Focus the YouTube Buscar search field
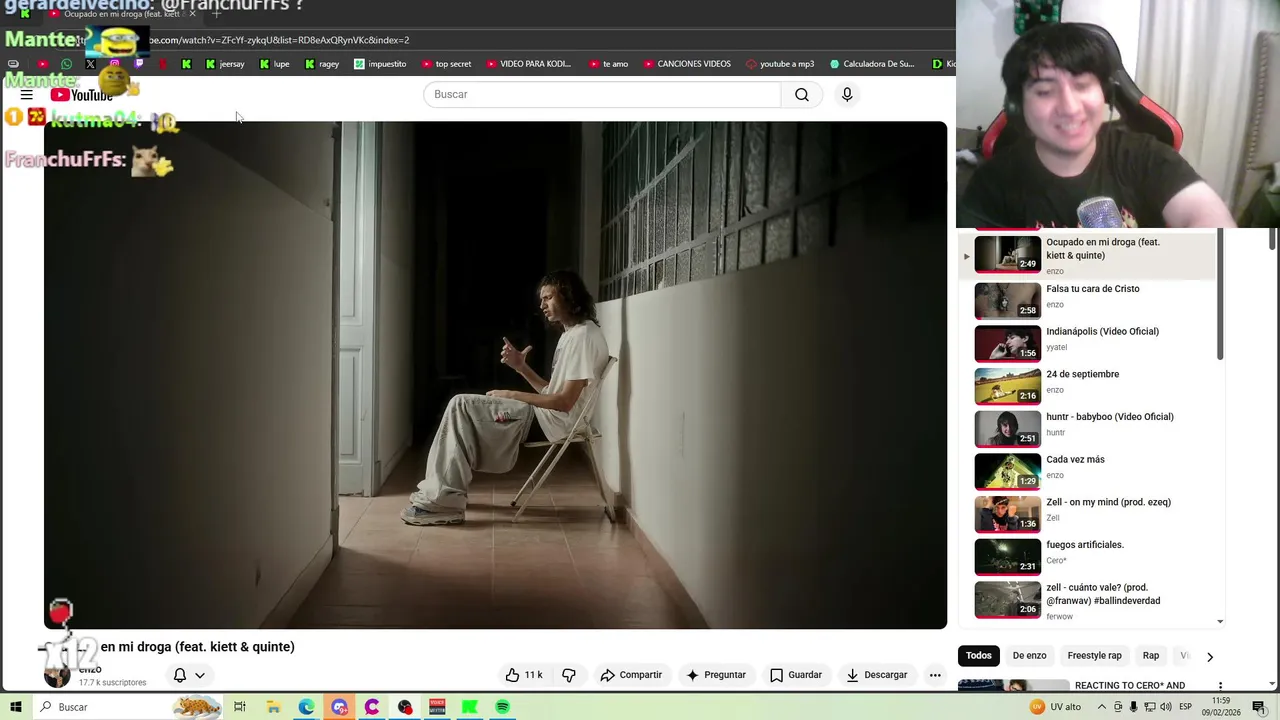The height and width of the screenshot is (720, 1280). tap(602, 94)
